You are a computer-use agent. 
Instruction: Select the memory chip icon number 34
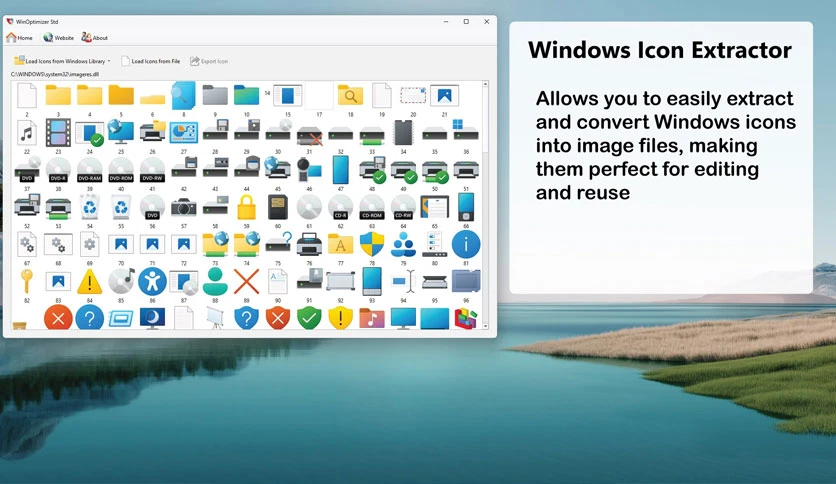pos(404,133)
